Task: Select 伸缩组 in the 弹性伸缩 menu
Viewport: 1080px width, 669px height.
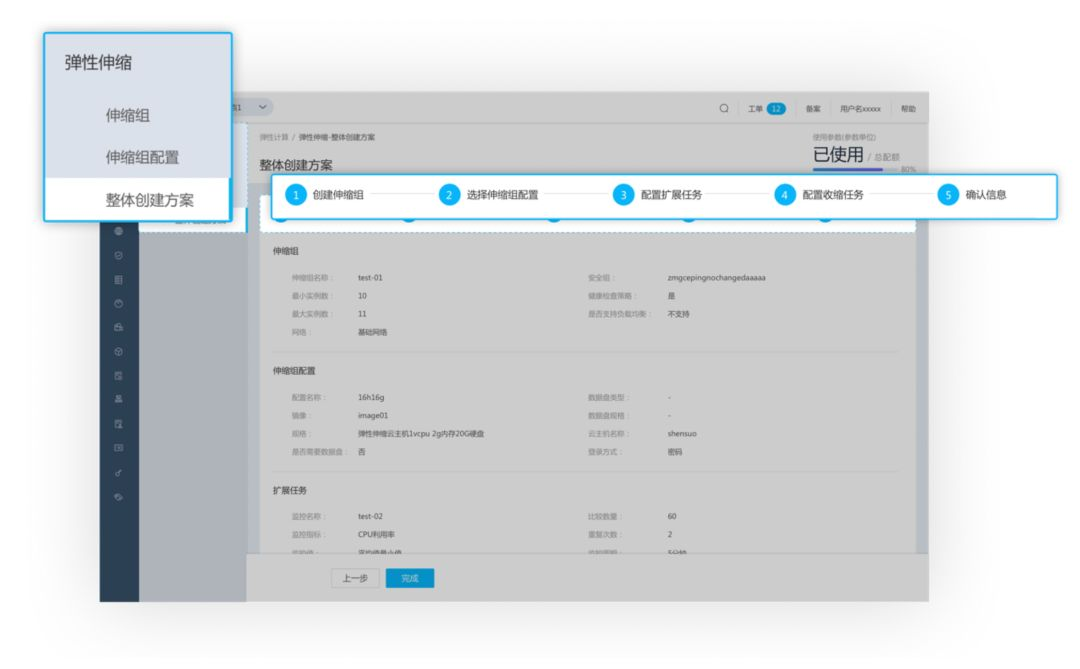Action: point(127,115)
